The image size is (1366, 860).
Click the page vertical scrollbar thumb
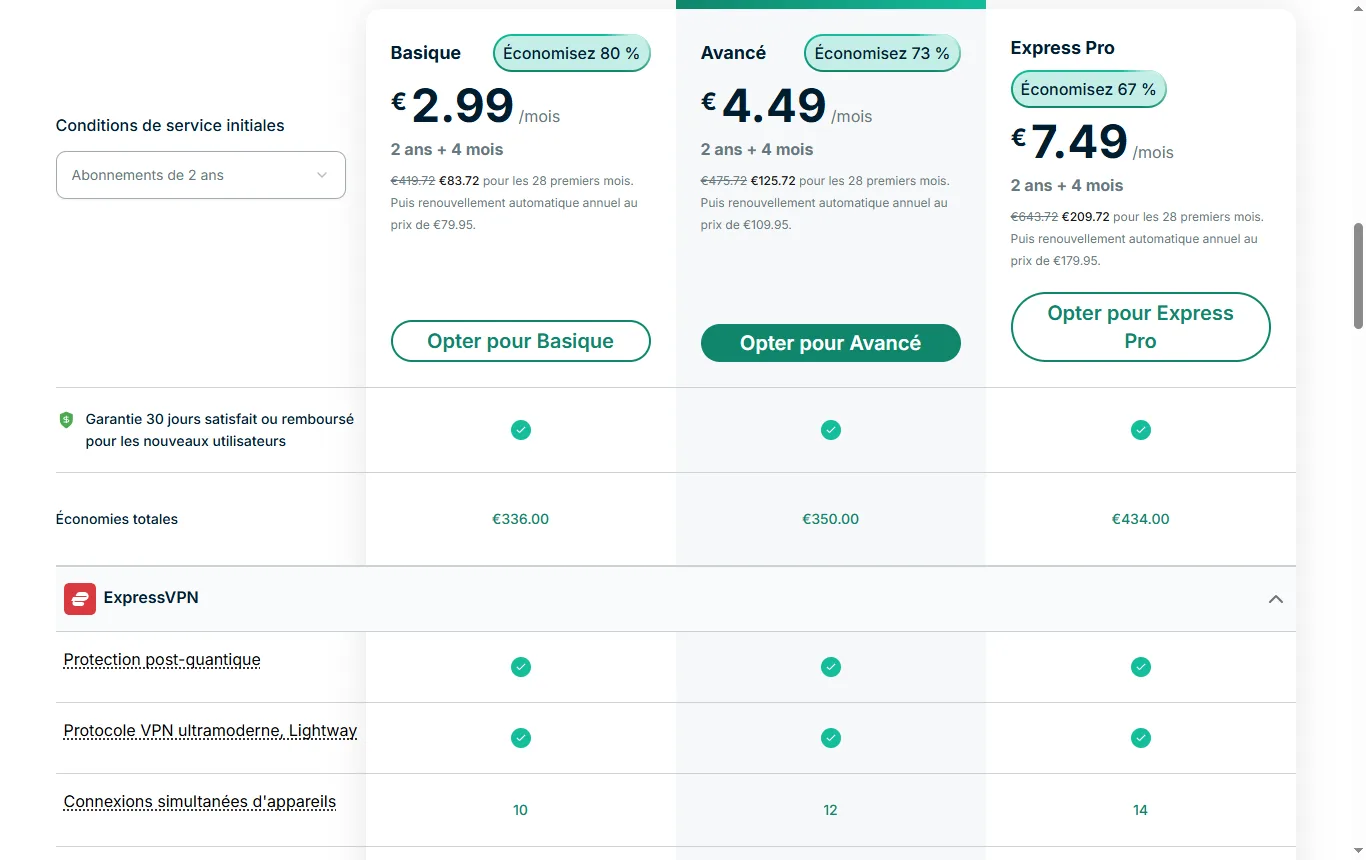[1358, 275]
